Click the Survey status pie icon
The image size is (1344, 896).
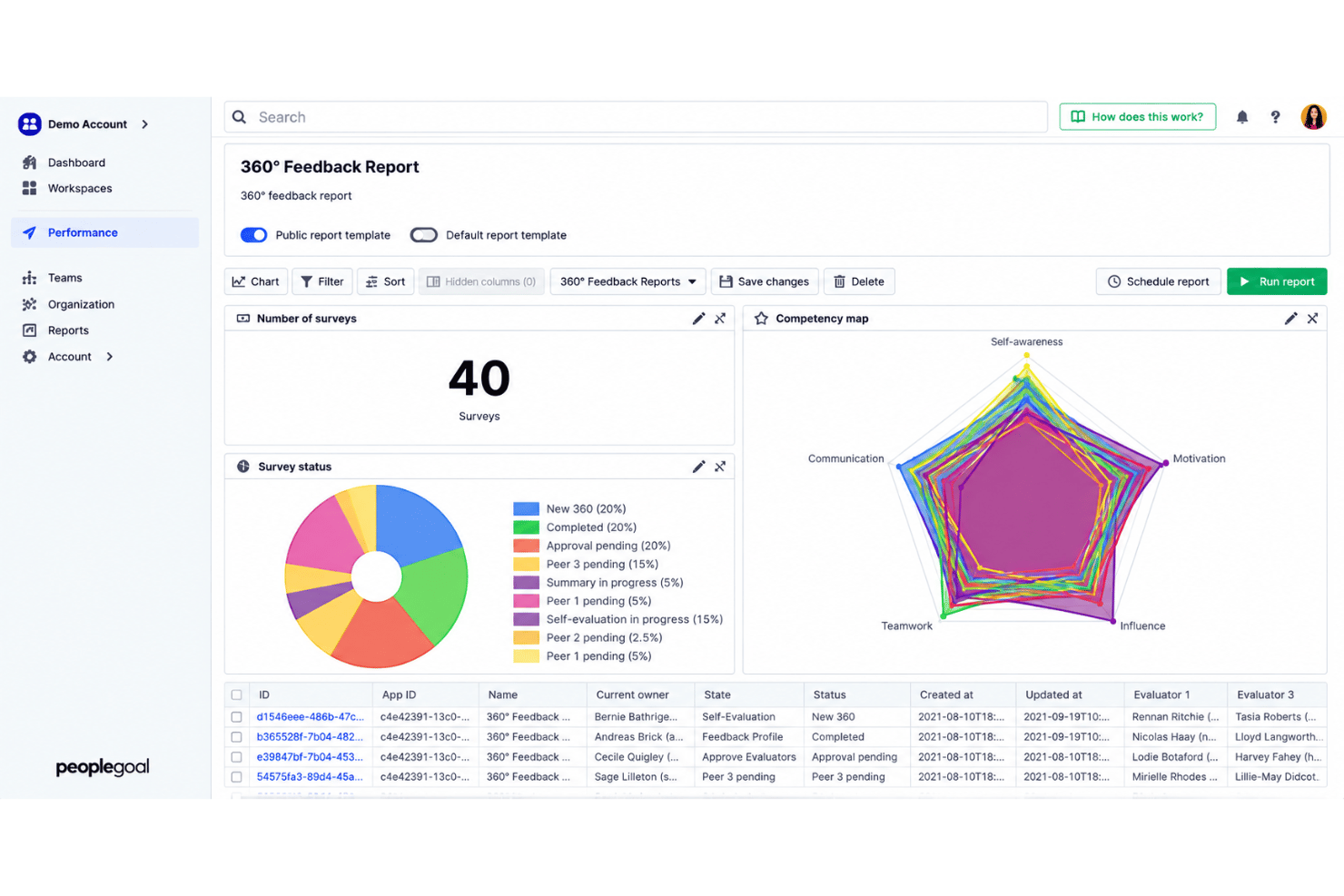coord(243,467)
